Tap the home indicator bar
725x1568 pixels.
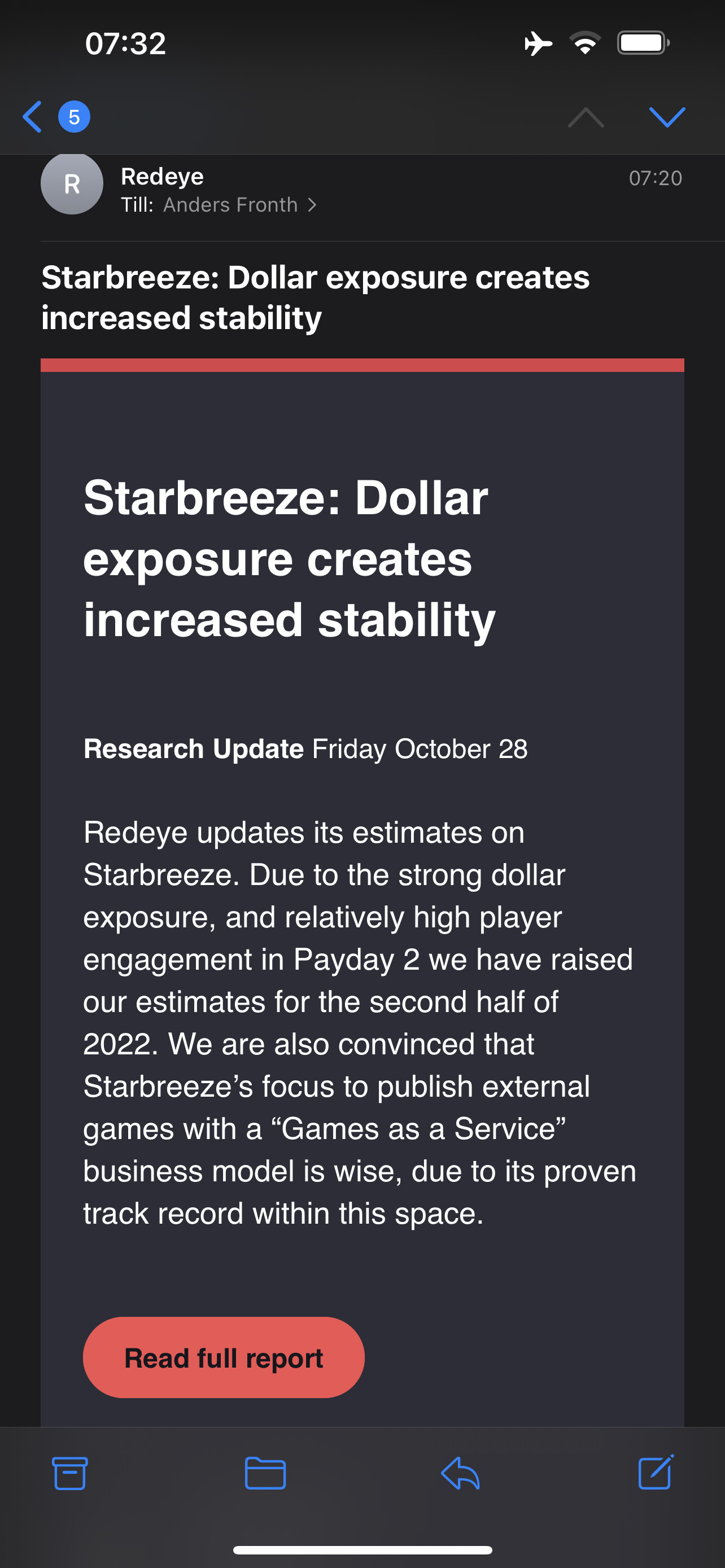click(x=363, y=1550)
